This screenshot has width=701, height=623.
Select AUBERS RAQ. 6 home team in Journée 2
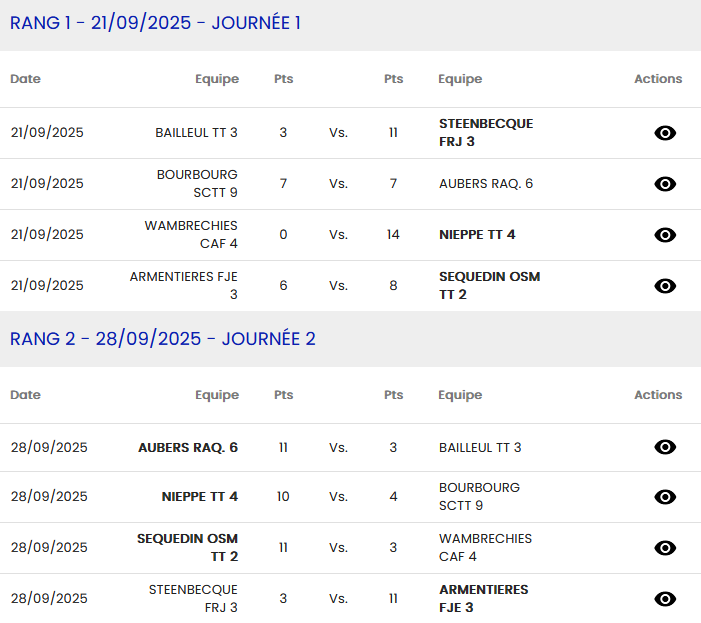click(188, 447)
